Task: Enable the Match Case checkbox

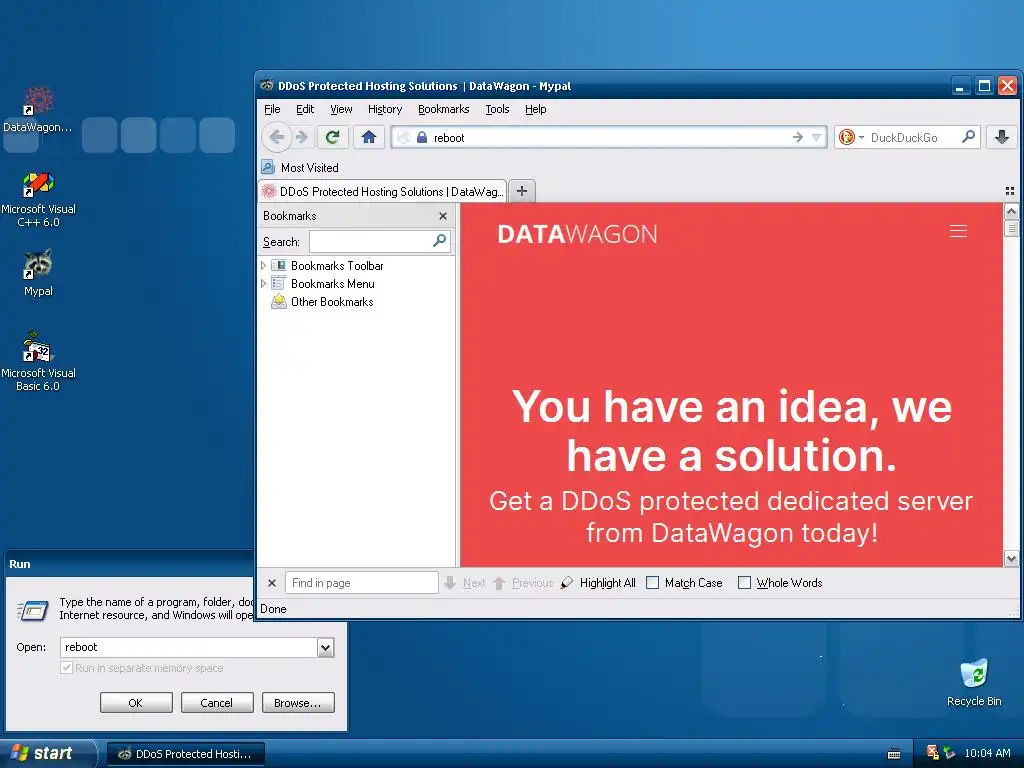Action: pyautogui.click(x=652, y=583)
